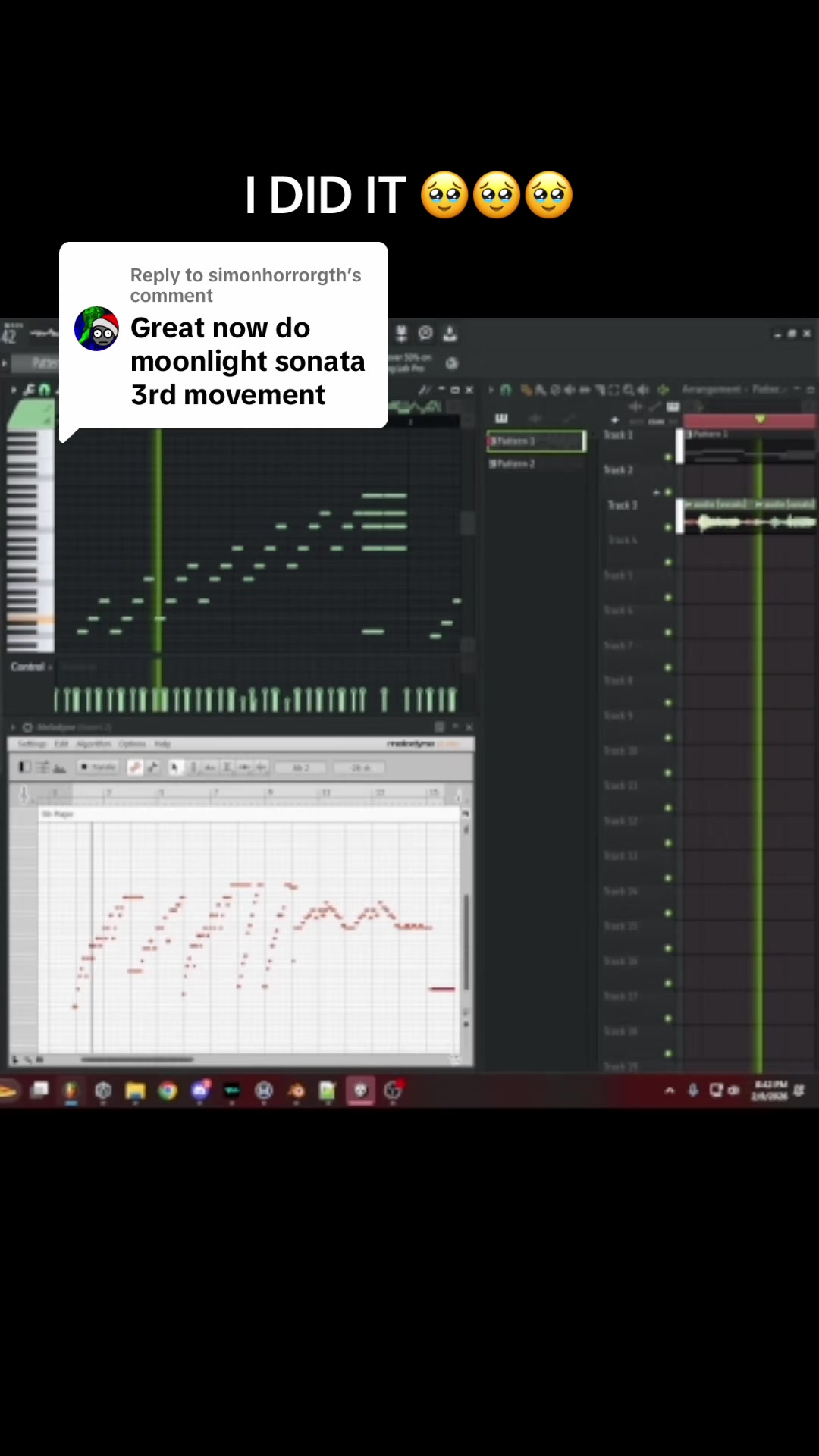Screen dimensions: 819x1456
Task: Select Pattern 3 in the picker
Action: pos(536,441)
